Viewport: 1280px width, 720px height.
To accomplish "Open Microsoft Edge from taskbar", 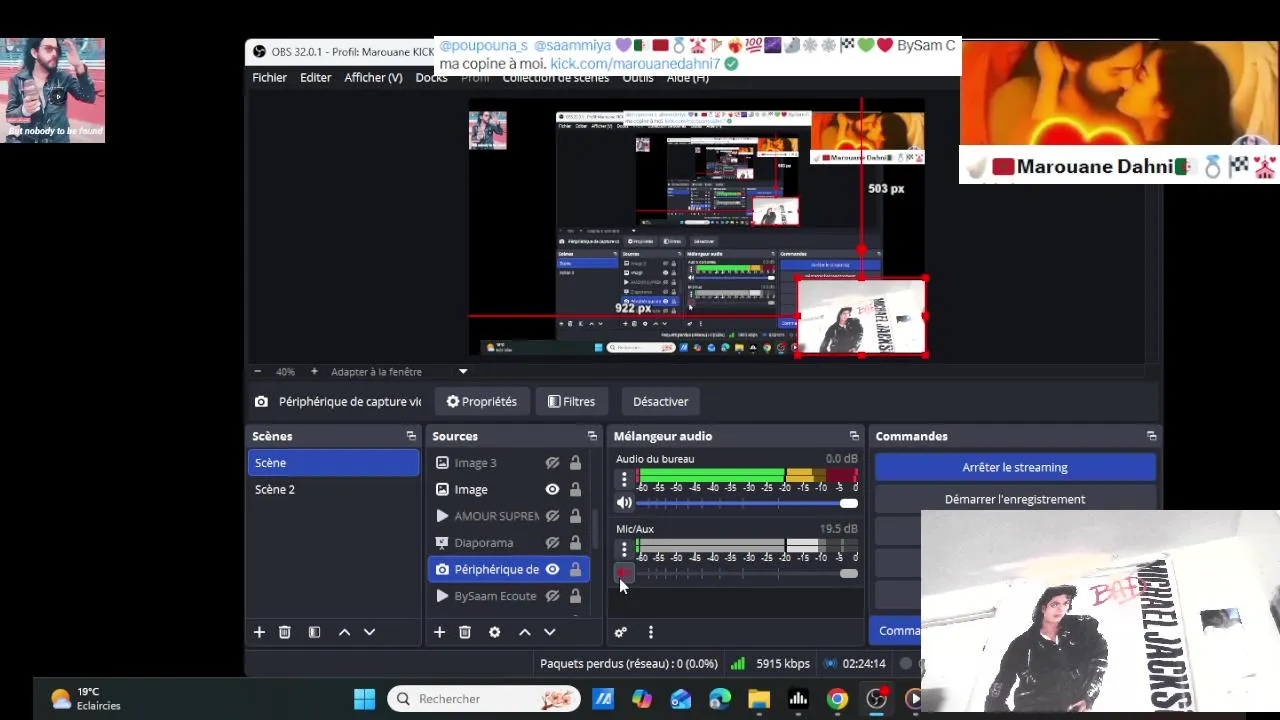I will (x=720, y=699).
